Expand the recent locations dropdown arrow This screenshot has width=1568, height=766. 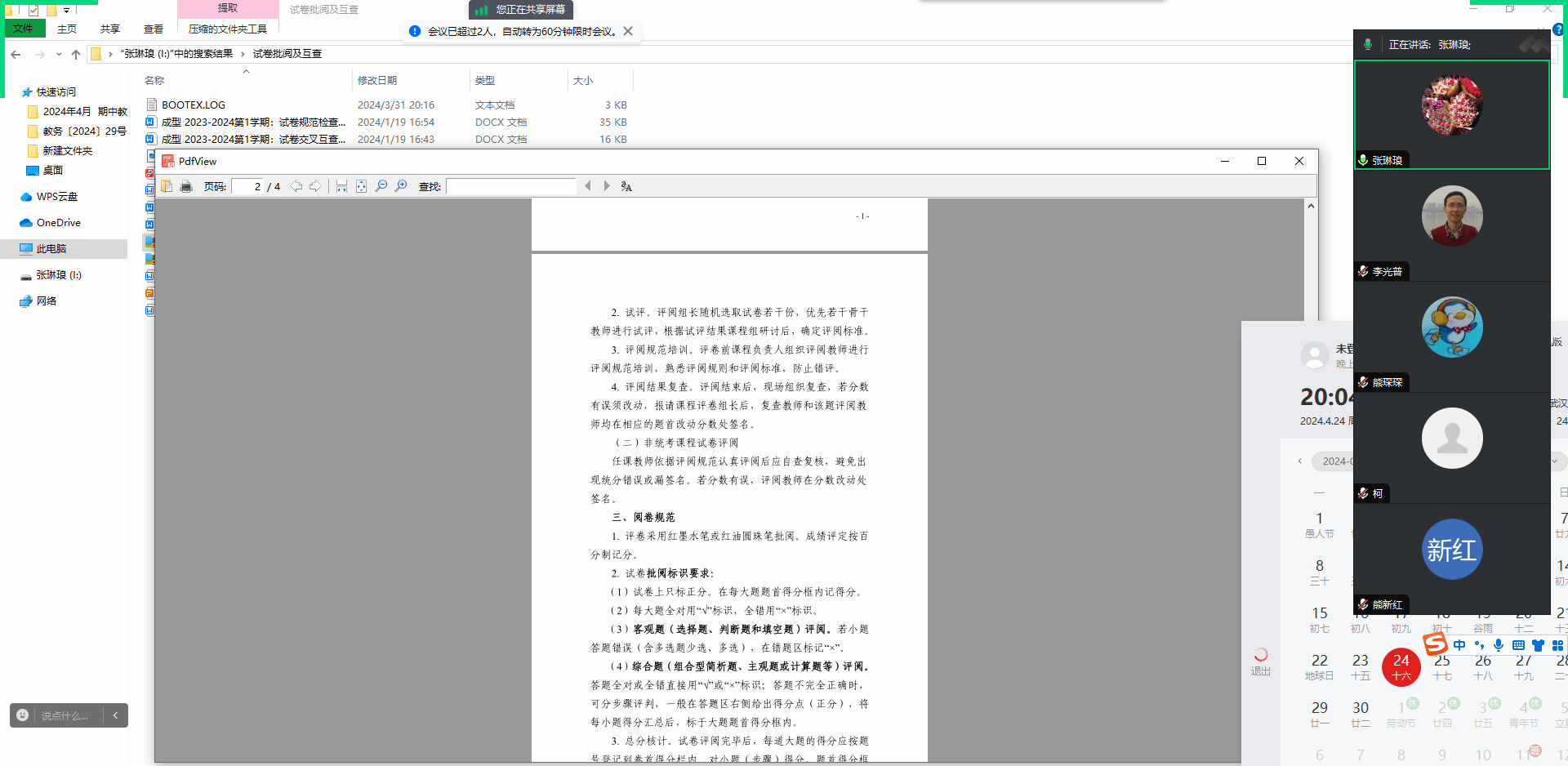tap(59, 55)
